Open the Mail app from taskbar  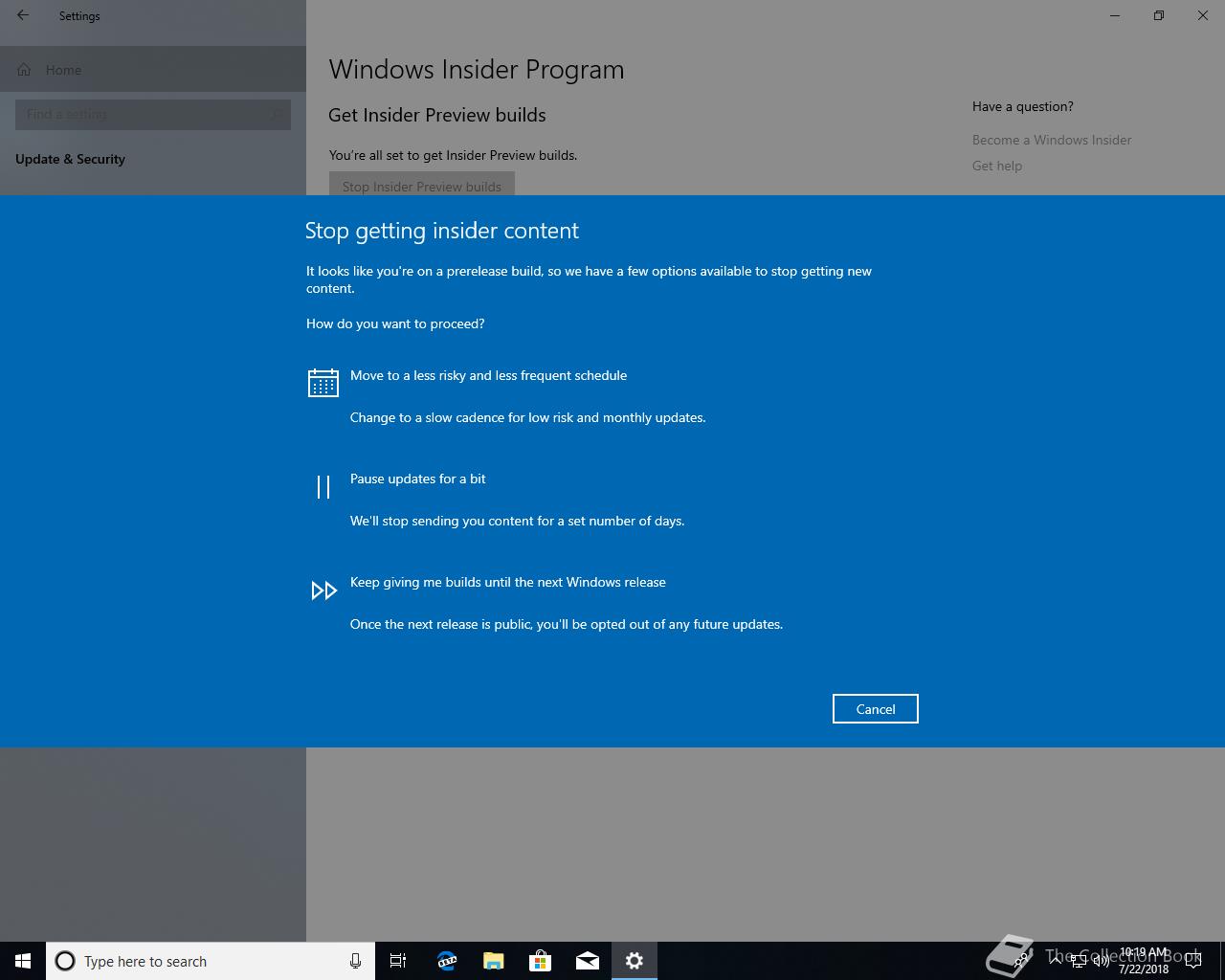[587, 961]
